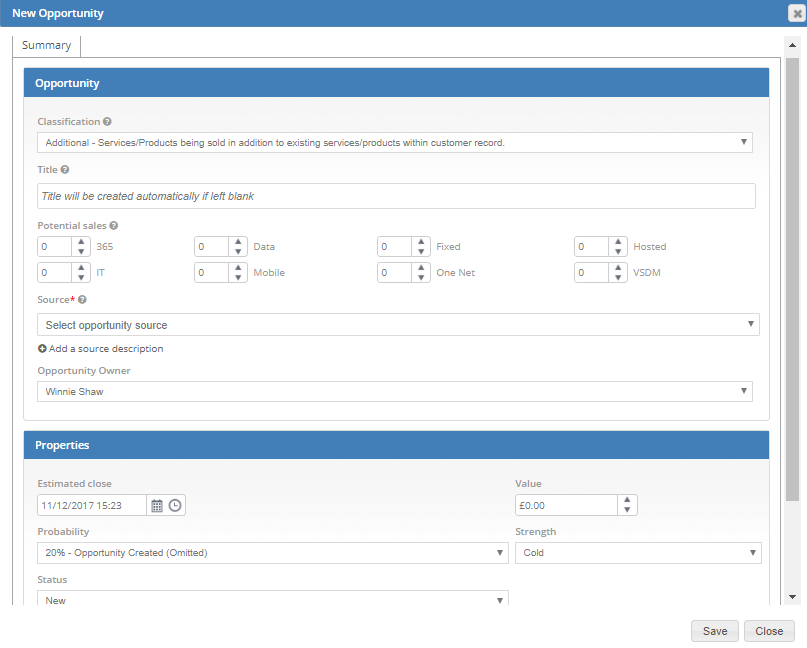Viewport: 807px width, 648px height.
Task: Increase the Mobile potential sales count
Action: 238,268
